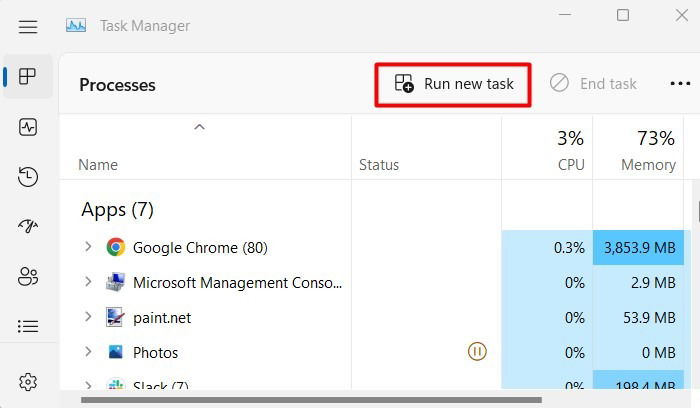Expand the paint.net process entry
This screenshot has width=700, height=408.
tap(88, 317)
